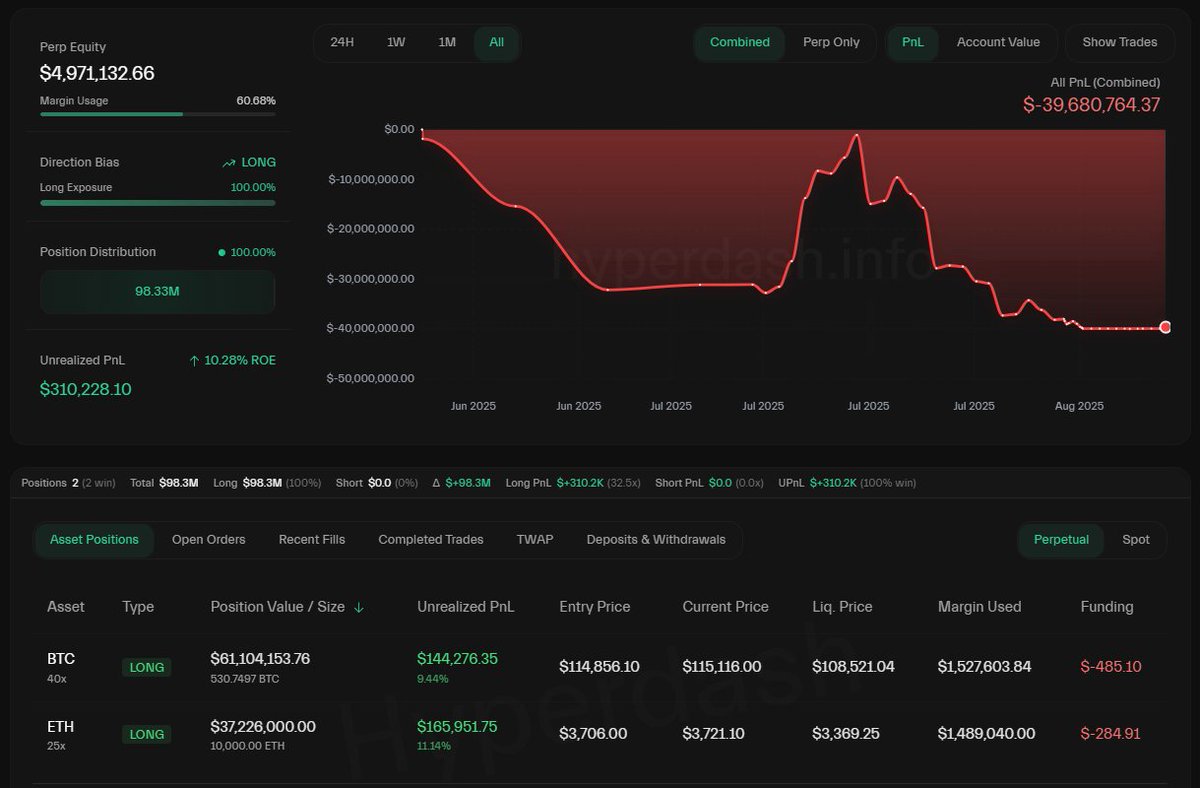
Task: Click the delta symbol in positions summary bar
Action: pos(436,483)
